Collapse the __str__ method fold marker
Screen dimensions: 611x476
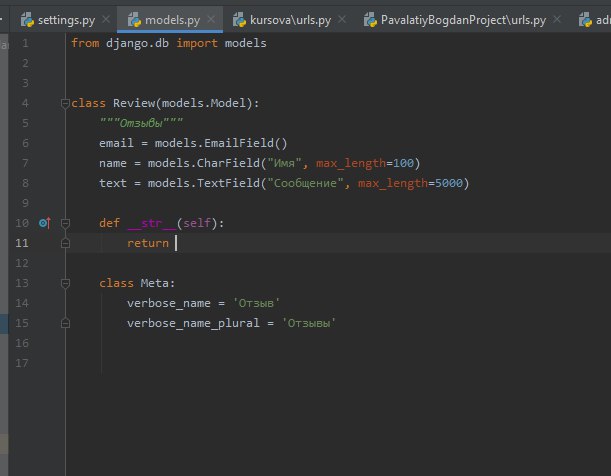point(65,223)
